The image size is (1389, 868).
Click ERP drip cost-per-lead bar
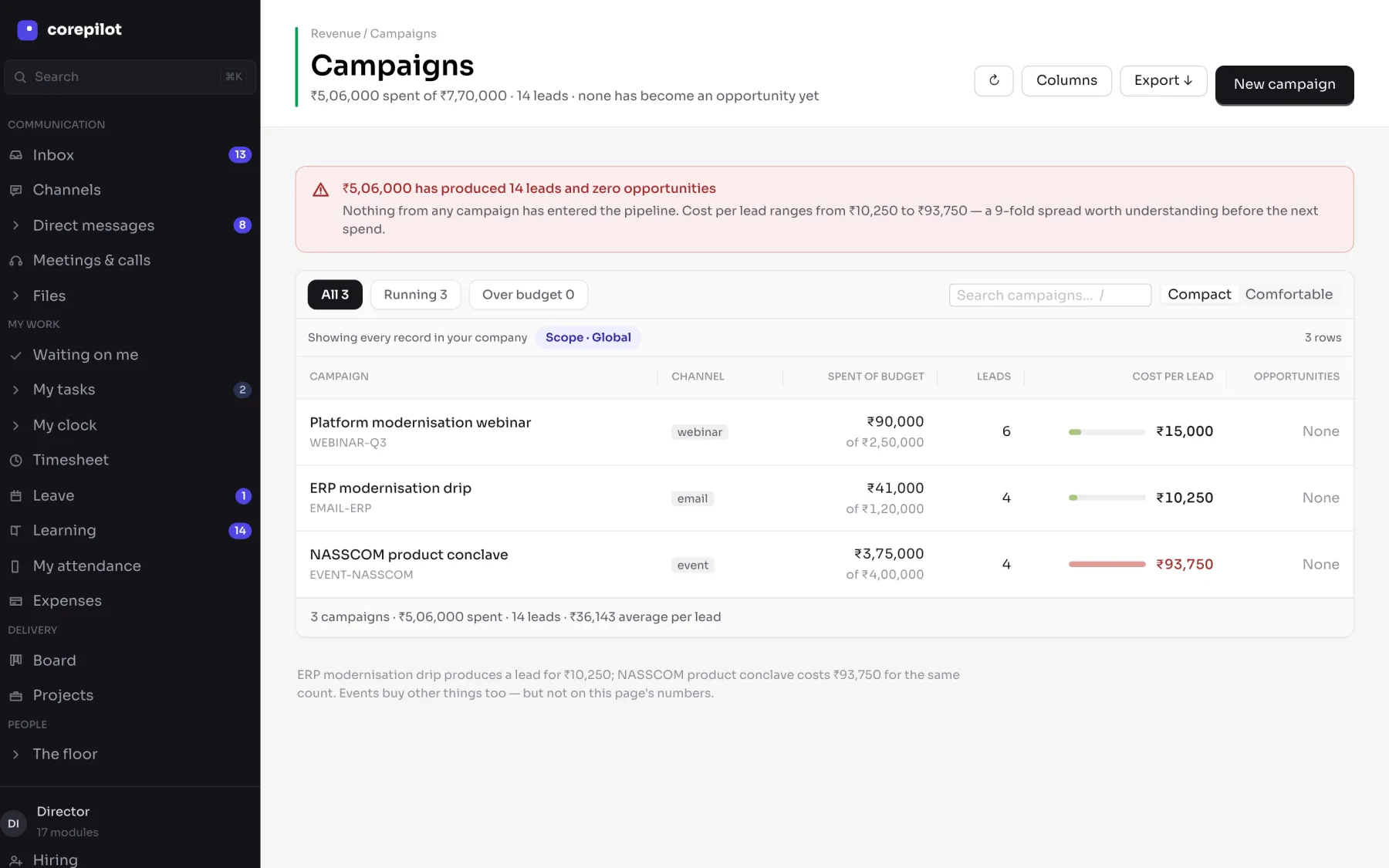point(1107,498)
